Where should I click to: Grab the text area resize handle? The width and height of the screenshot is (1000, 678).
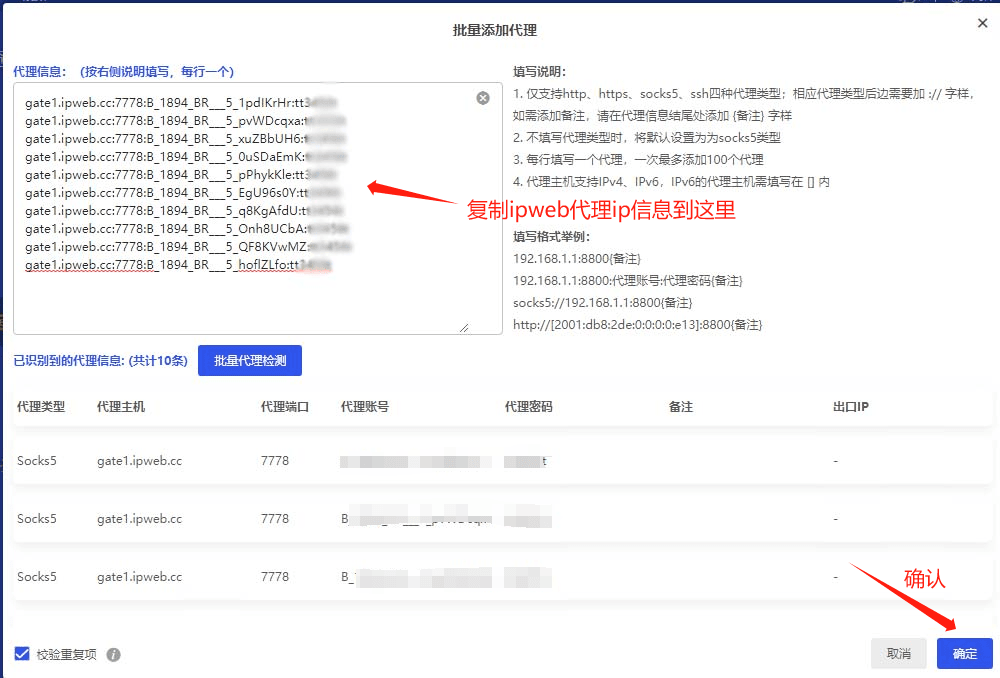[x=464, y=327]
